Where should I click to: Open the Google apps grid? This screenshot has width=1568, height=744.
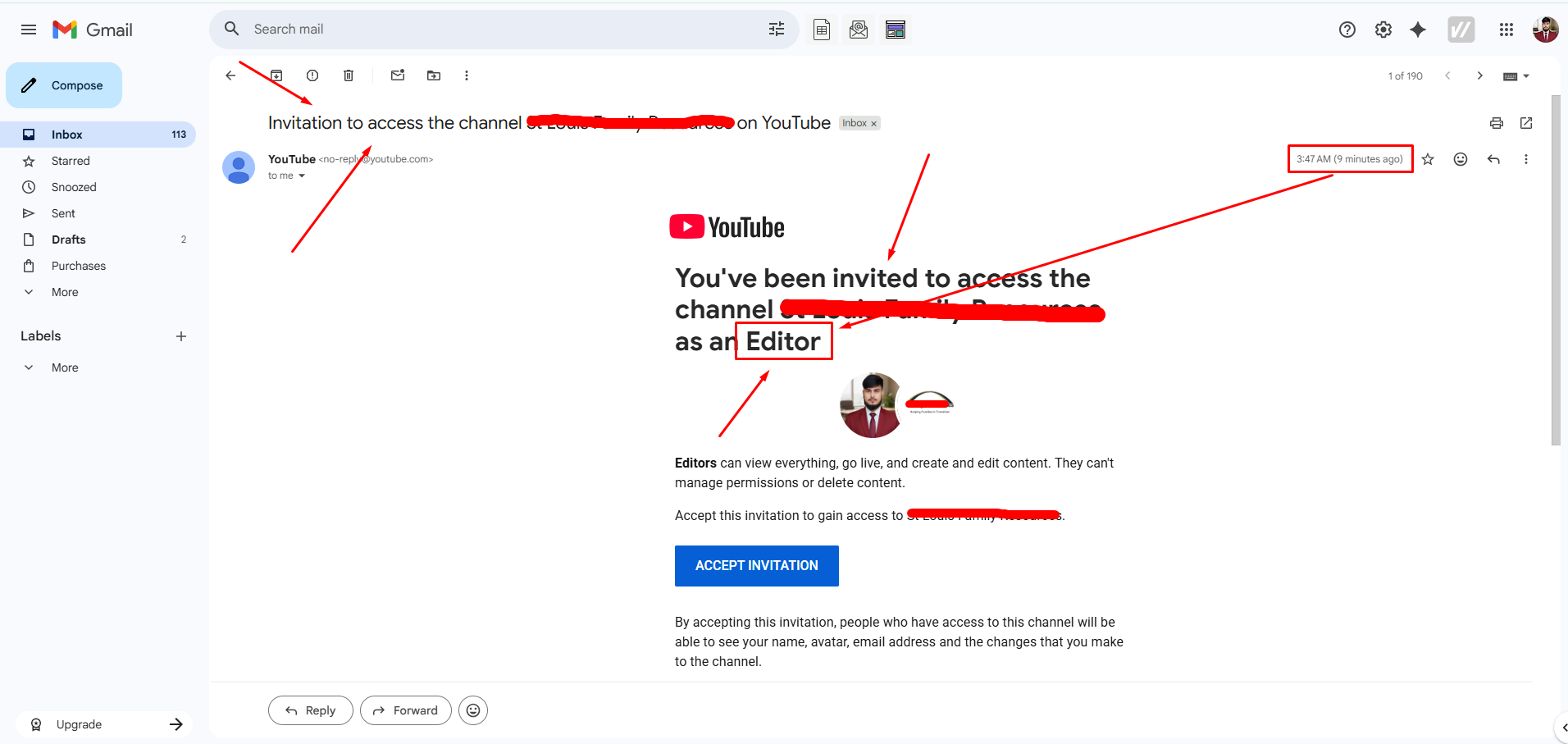[x=1506, y=30]
